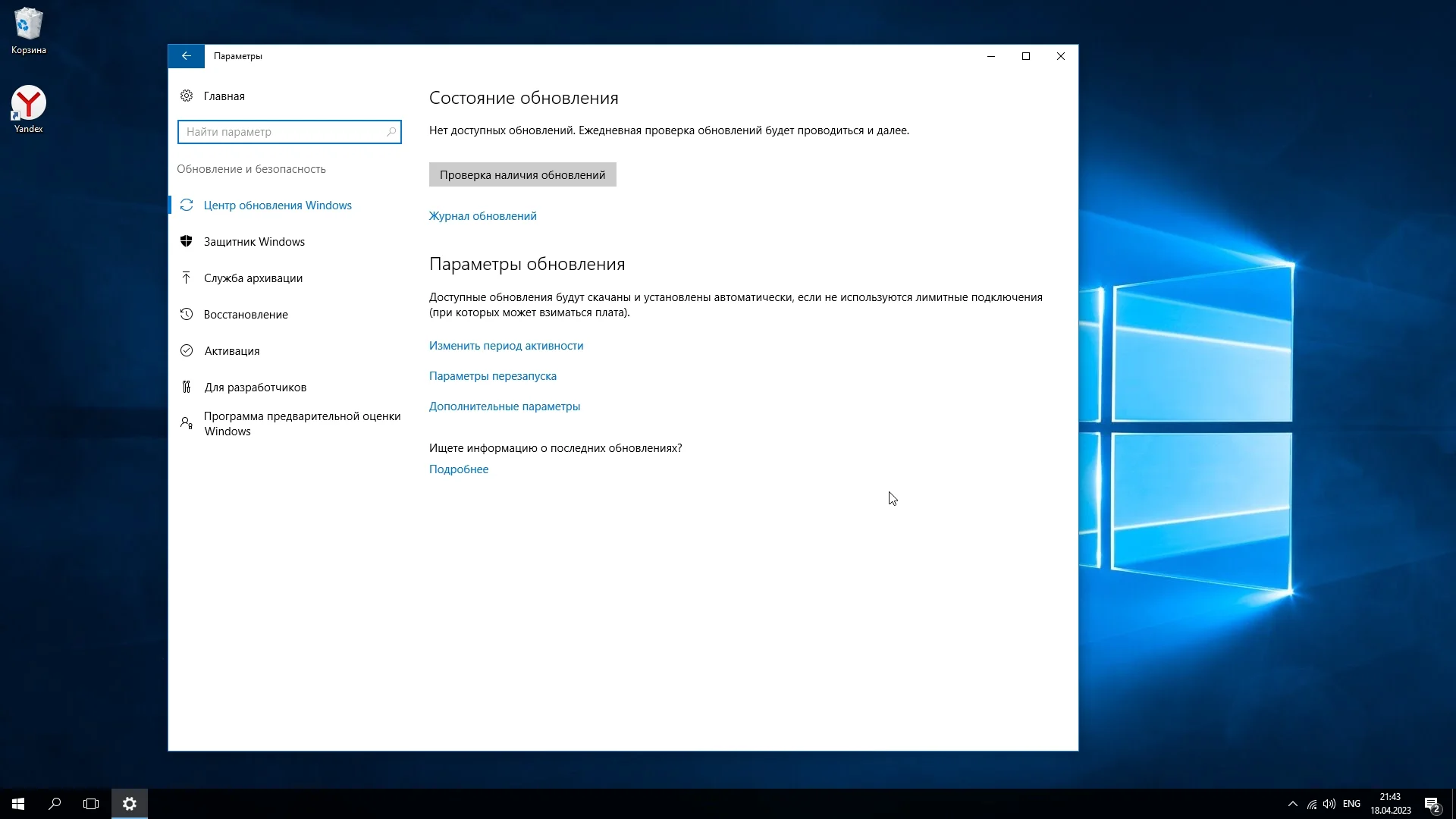The width and height of the screenshot is (1456, 819).
Task: Expand hidden system tray icons chevron
Action: [1292, 804]
